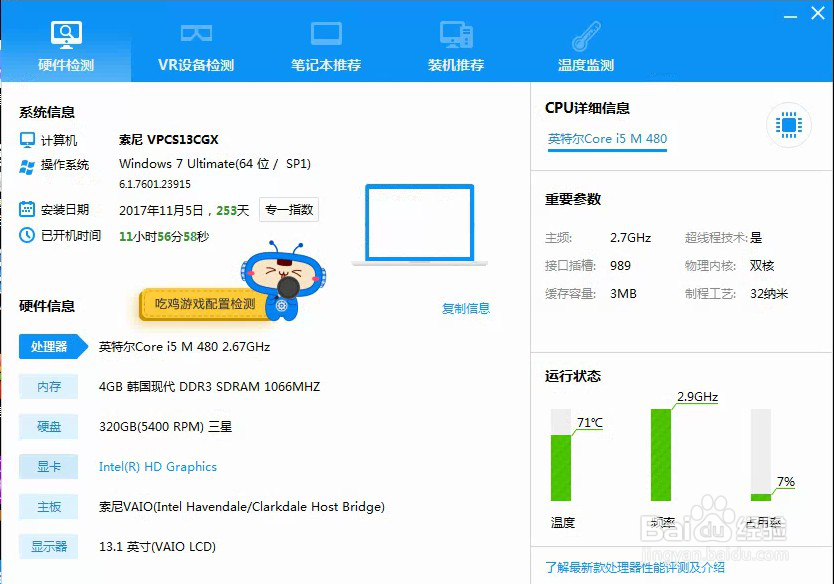Click the 英特尔Core i5 M 480 CPU tab

[x=607, y=139]
